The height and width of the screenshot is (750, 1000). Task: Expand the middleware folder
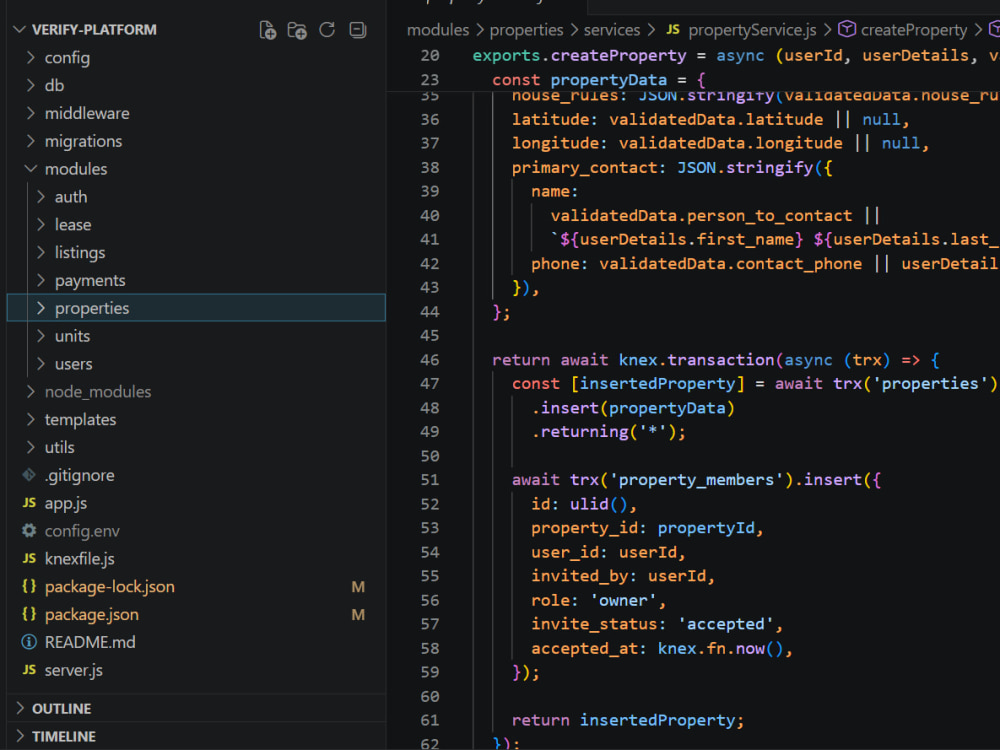30,113
